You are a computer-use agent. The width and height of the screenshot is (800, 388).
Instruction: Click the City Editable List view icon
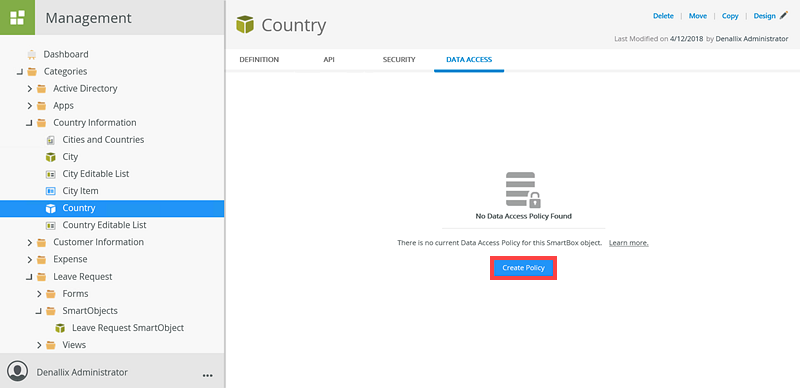tap(51, 174)
